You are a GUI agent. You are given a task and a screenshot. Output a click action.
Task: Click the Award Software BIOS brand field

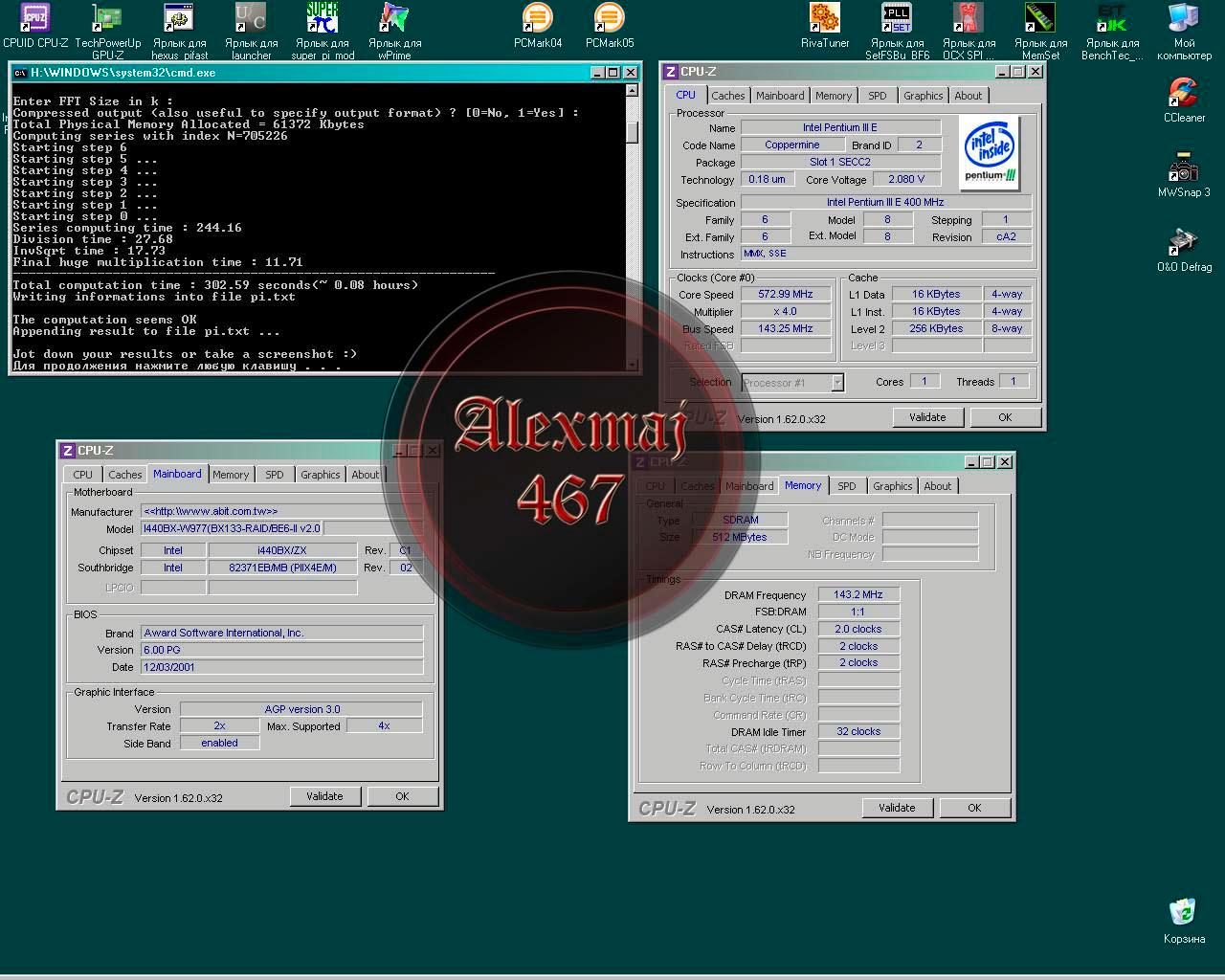(x=282, y=633)
